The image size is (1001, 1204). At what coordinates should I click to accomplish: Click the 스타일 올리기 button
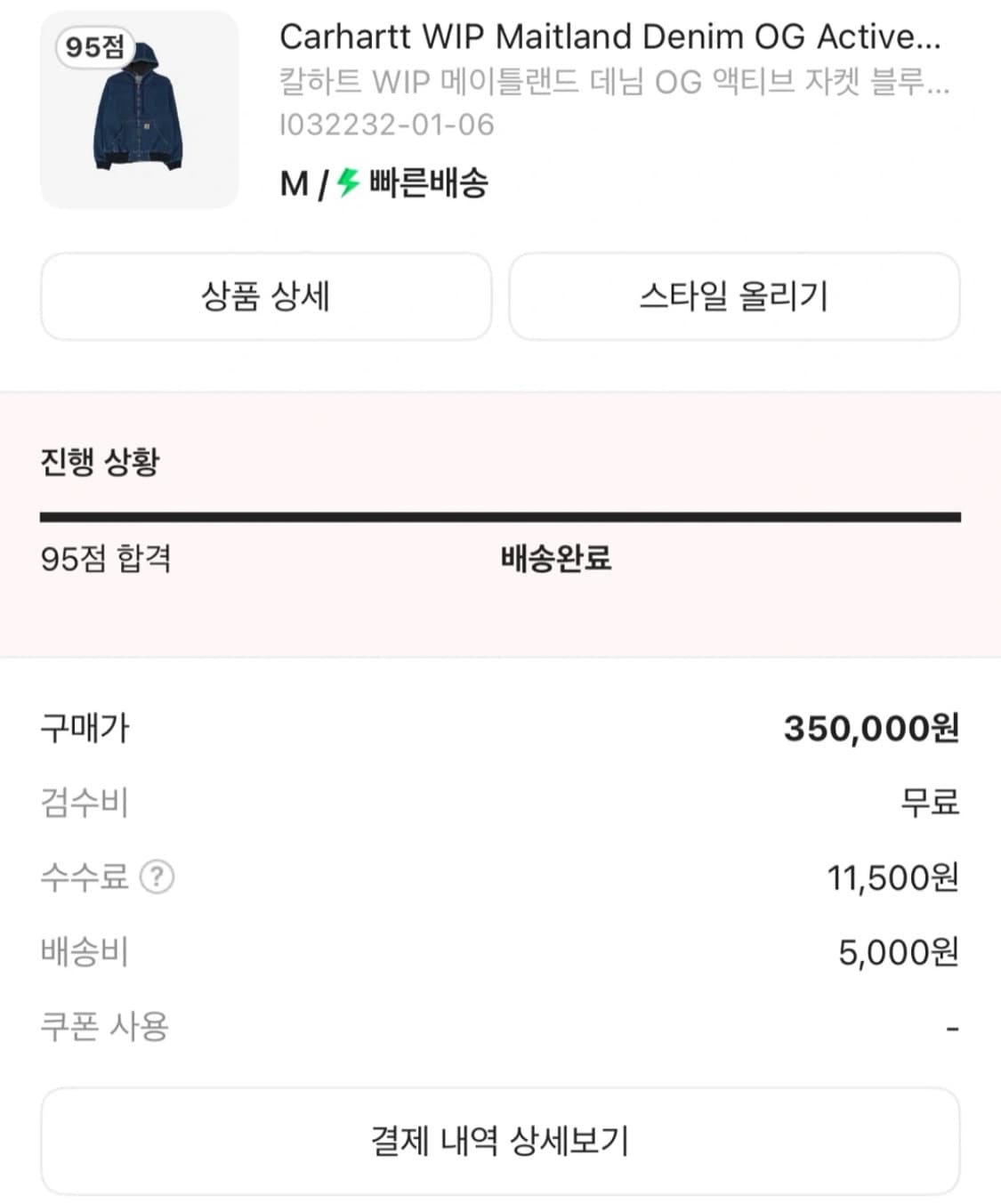[x=734, y=296]
